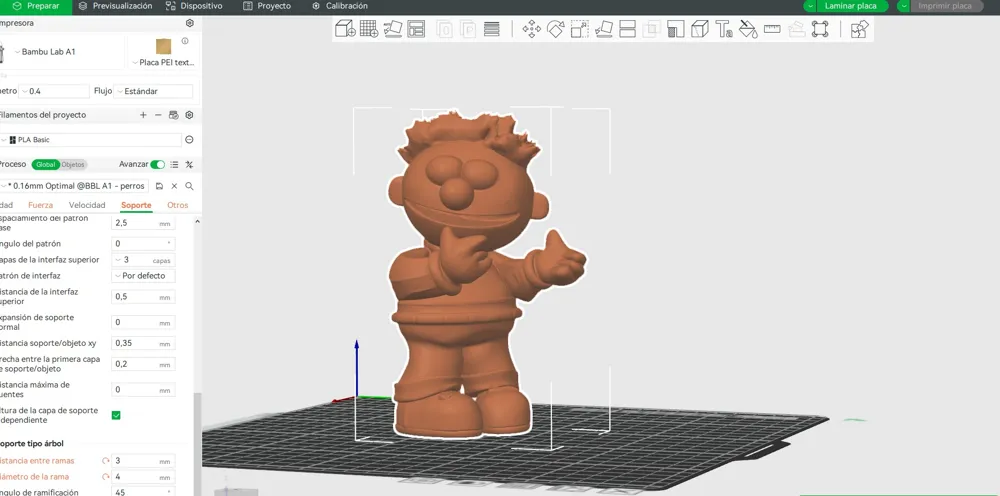Screen dimensions: 1000x496
Task: Save the process preset disk icon
Action: (x=159, y=186)
